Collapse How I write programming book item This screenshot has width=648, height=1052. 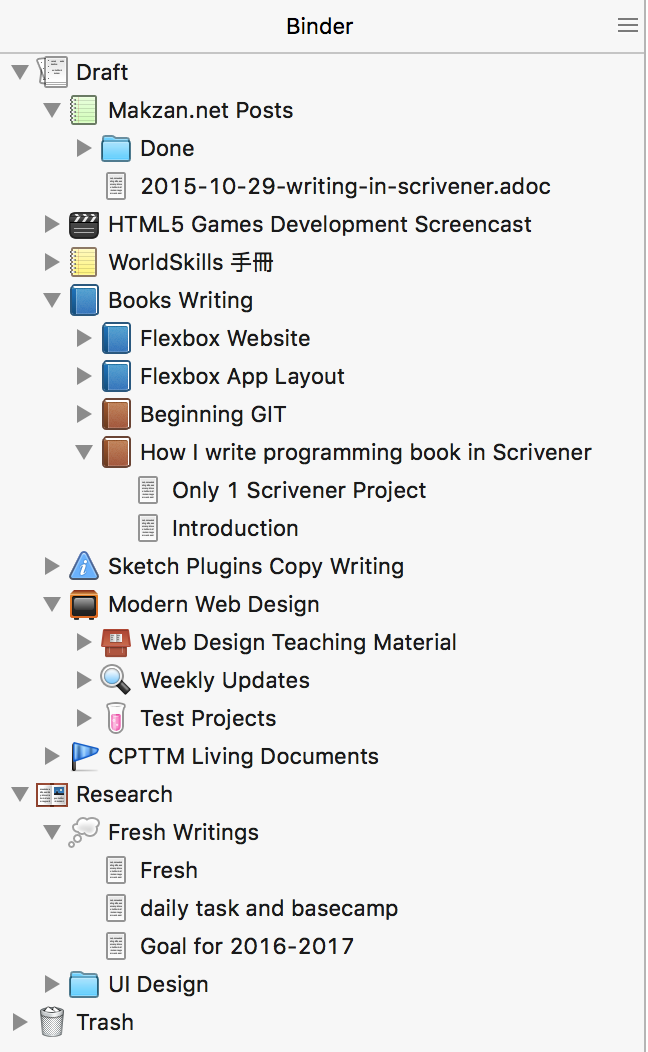click(84, 452)
